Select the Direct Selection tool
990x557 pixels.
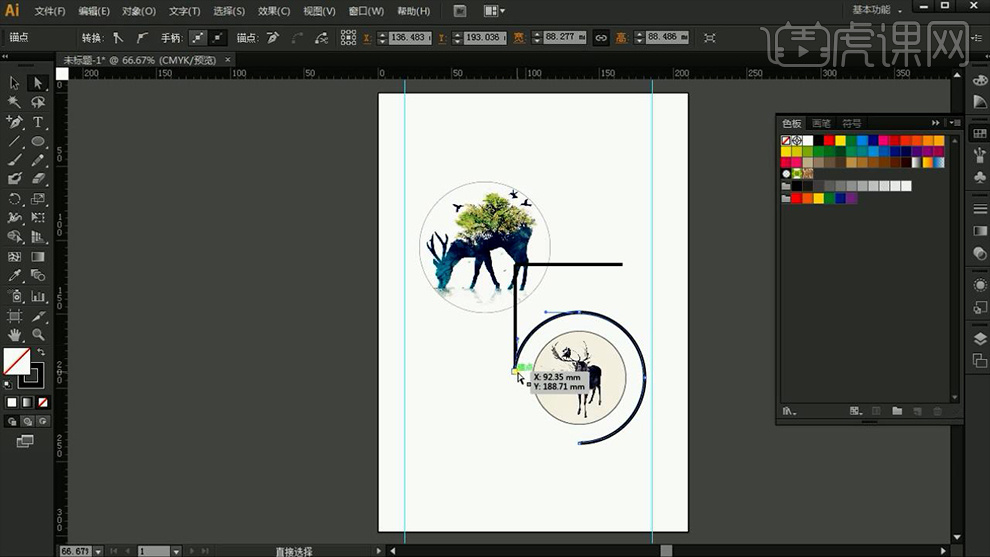click(38, 83)
